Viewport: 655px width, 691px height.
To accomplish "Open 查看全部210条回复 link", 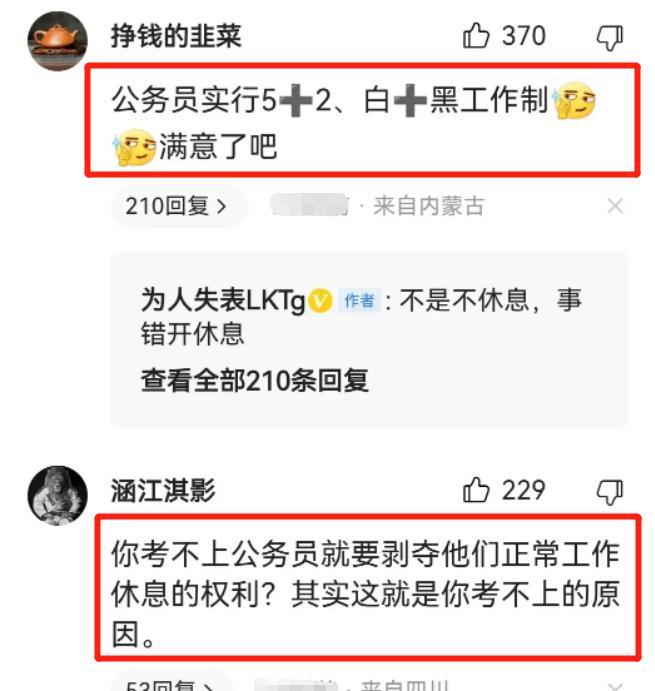I will pyautogui.click(x=255, y=380).
